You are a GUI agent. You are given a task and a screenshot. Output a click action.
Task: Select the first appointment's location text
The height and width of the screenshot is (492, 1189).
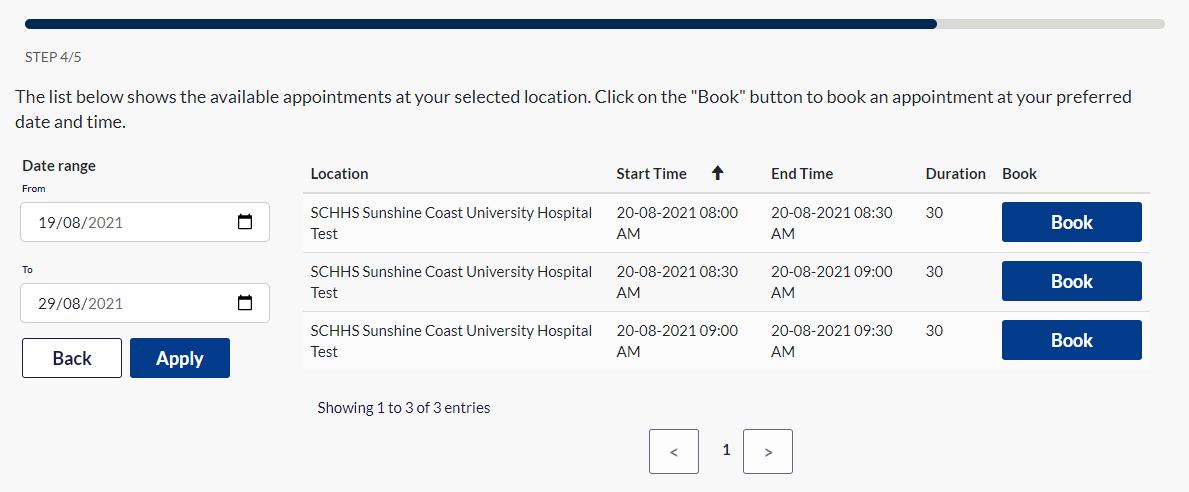pyautogui.click(x=451, y=222)
